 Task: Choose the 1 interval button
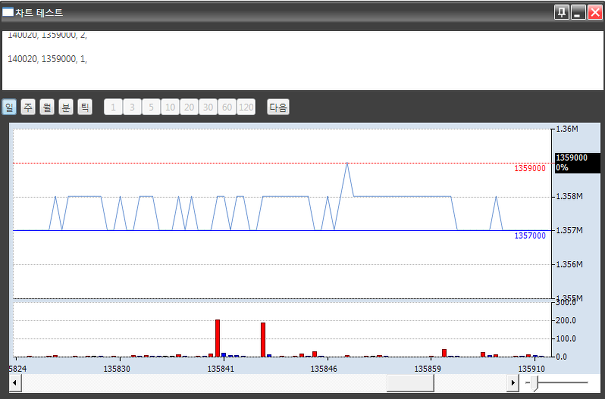113,107
